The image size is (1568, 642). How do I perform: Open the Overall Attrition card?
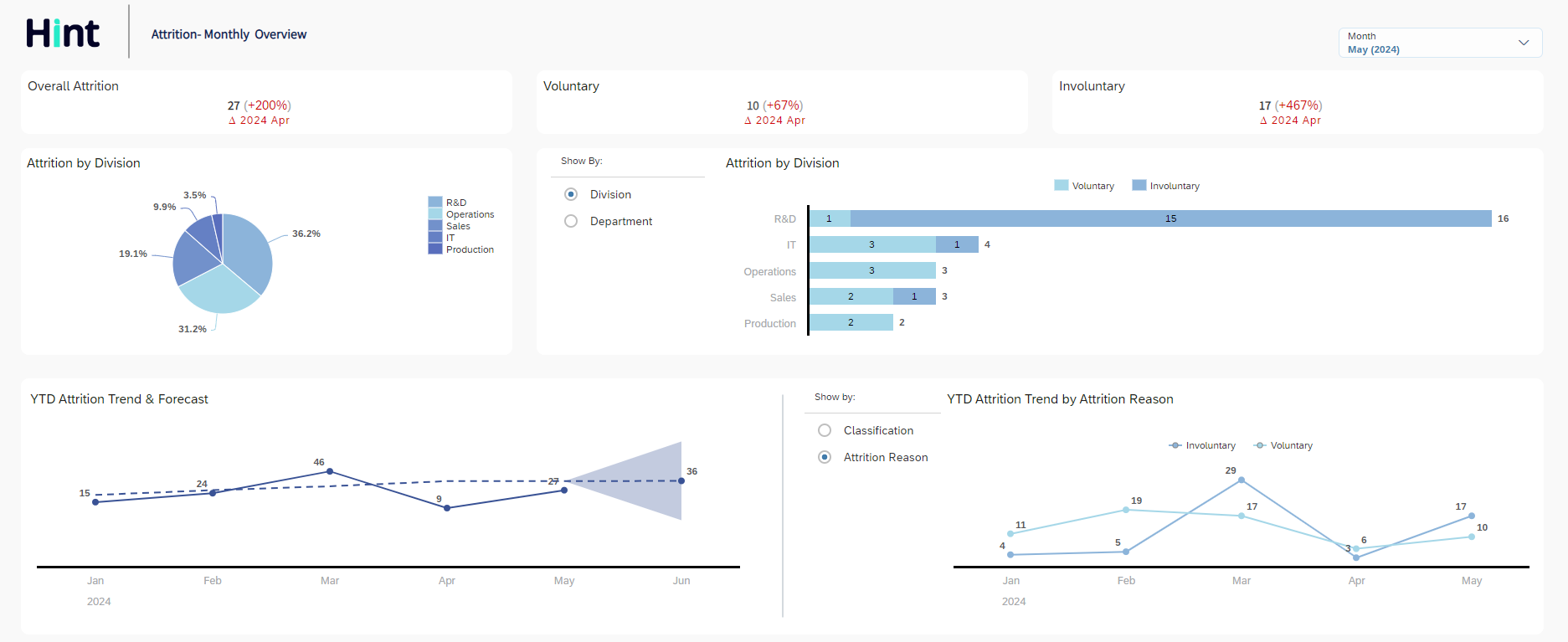coord(266,102)
